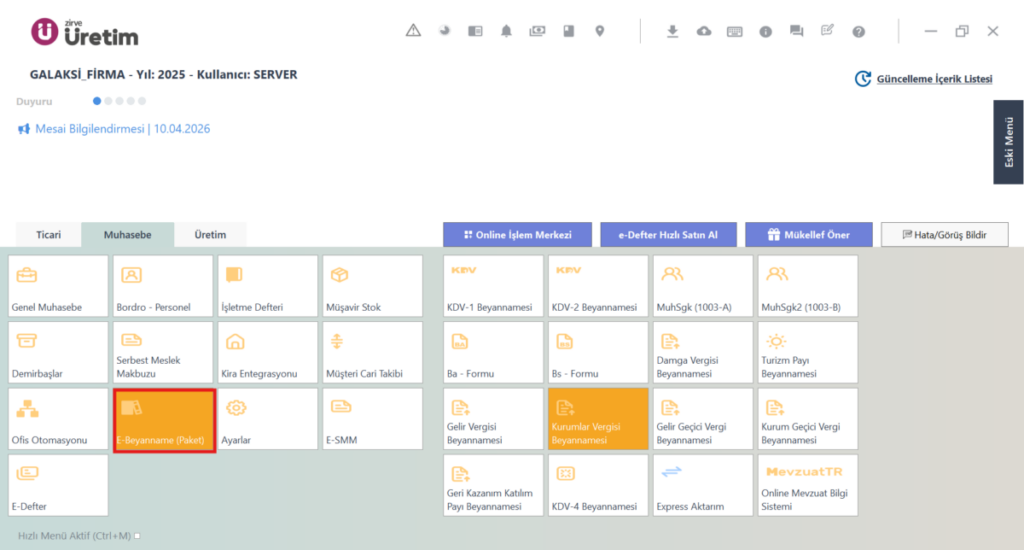Open Turizm Payı Beyannamesi tile
The image size is (1024, 550).
[808, 352]
